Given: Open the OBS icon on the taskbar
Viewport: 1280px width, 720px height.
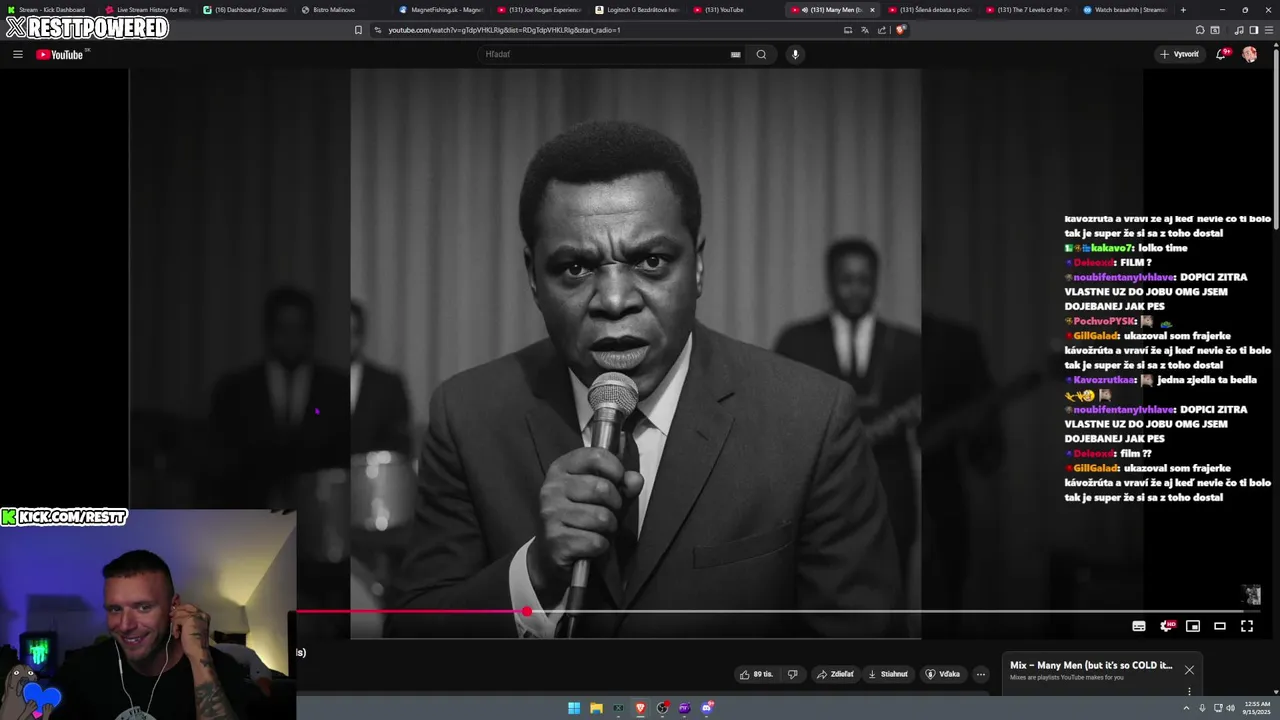Looking at the screenshot, I should tap(662, 708).
